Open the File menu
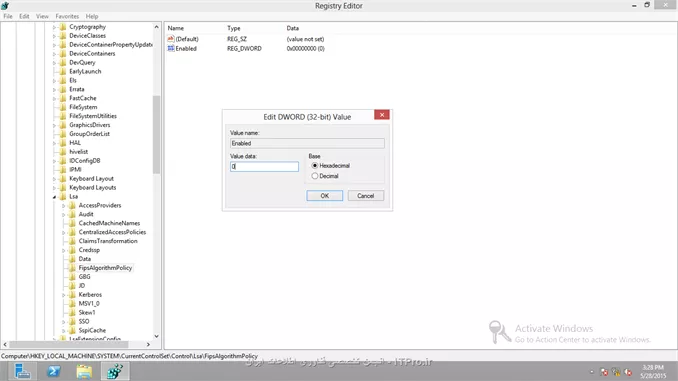This screenshot has width=678, height=381. (x=8, y=16)
